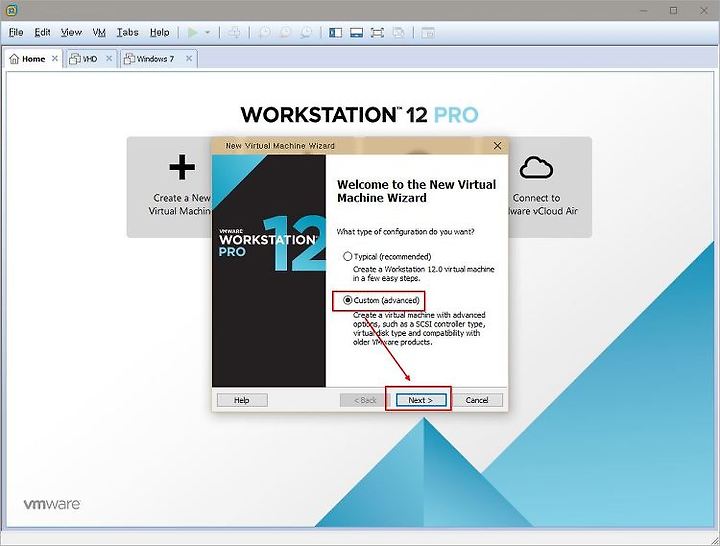Open the View menu

click(x=71, y=33)
